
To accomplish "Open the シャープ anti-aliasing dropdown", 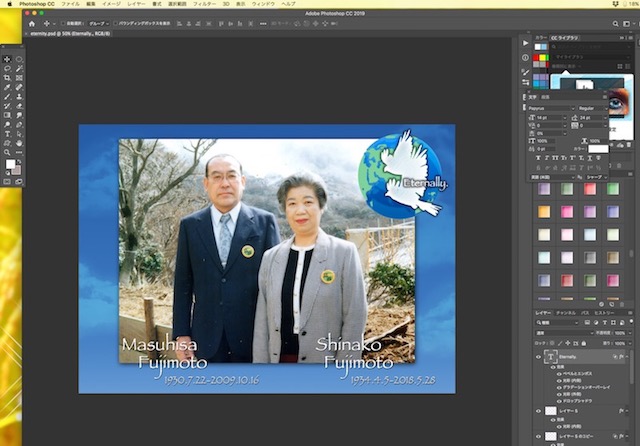I will [597, 177].
